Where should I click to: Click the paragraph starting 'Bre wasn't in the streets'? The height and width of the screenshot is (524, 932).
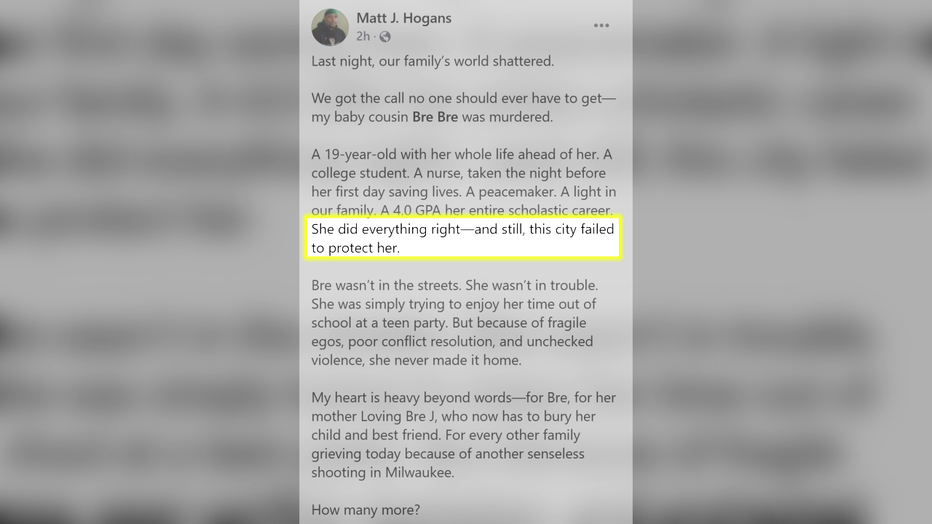click(x=455, y=323)
